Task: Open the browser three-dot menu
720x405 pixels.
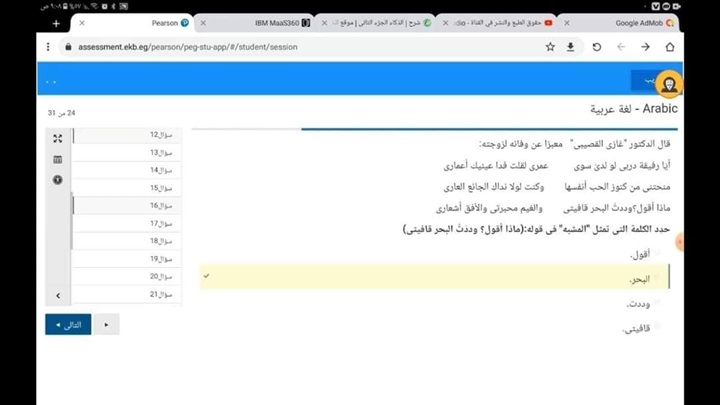Action: 48,47
